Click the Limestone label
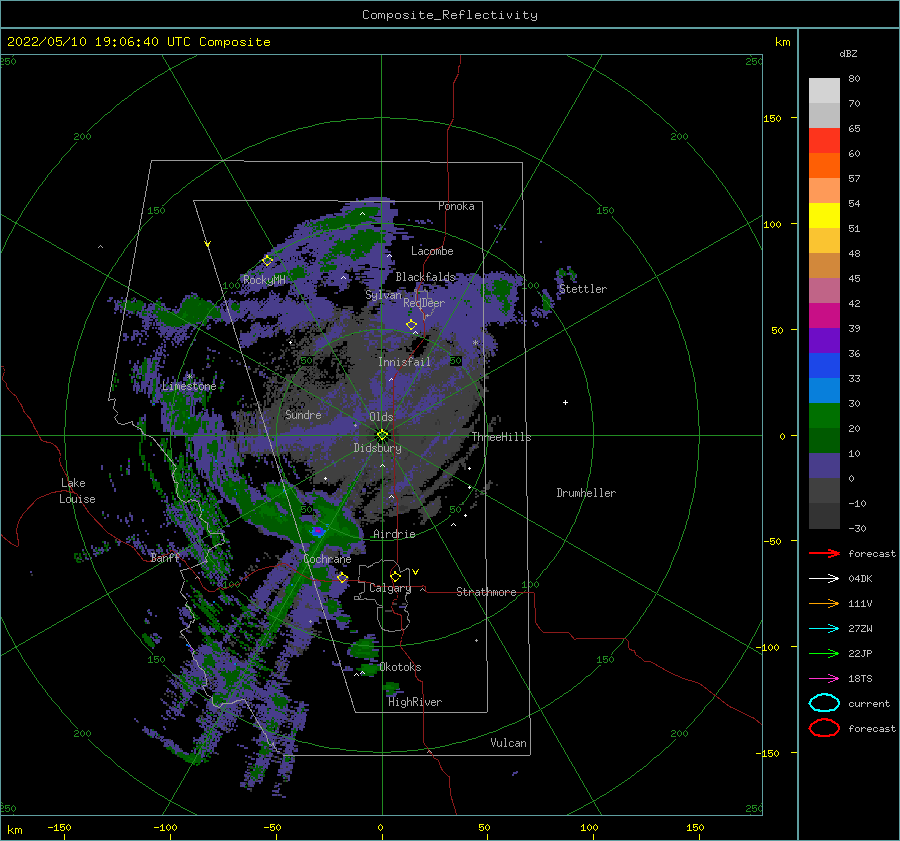Viewport: 900px width, 841px height. pyautogui.click(x=189, y=386)
